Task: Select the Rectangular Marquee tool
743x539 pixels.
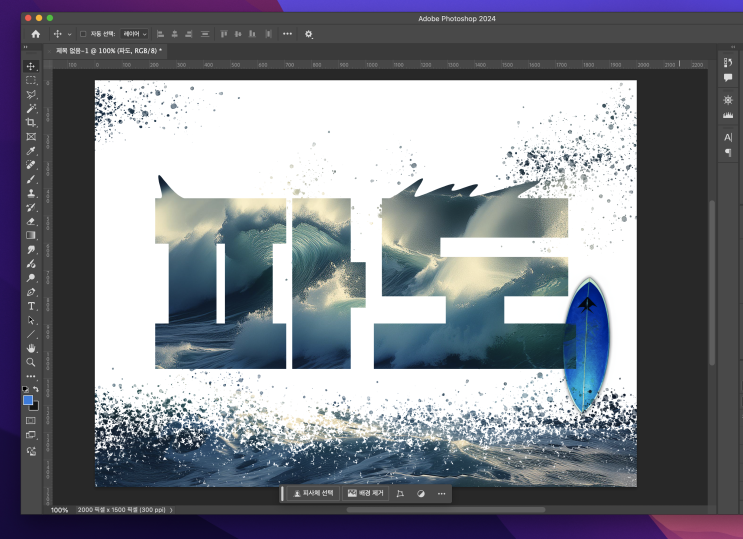Action: click(x=31, y=80)
